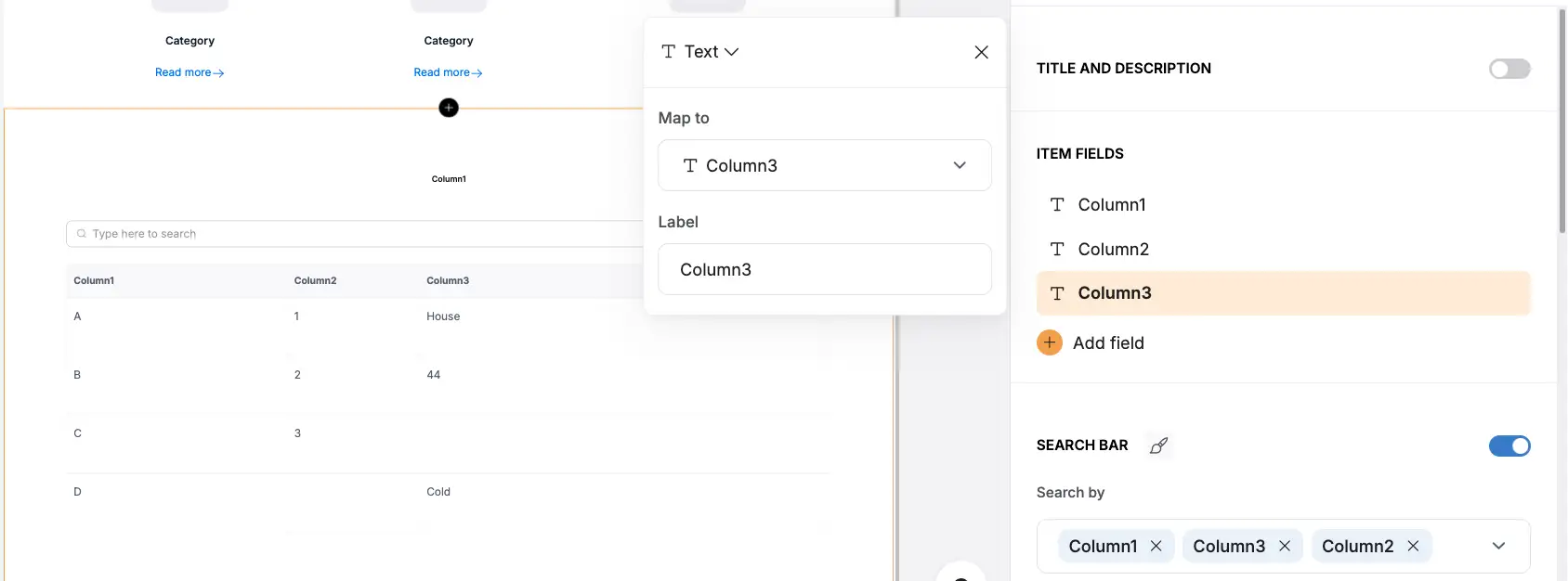This screenshot has height=581, width=1568.
Task: Click the Column1 title above the search bar
Action: click(449, 179)
